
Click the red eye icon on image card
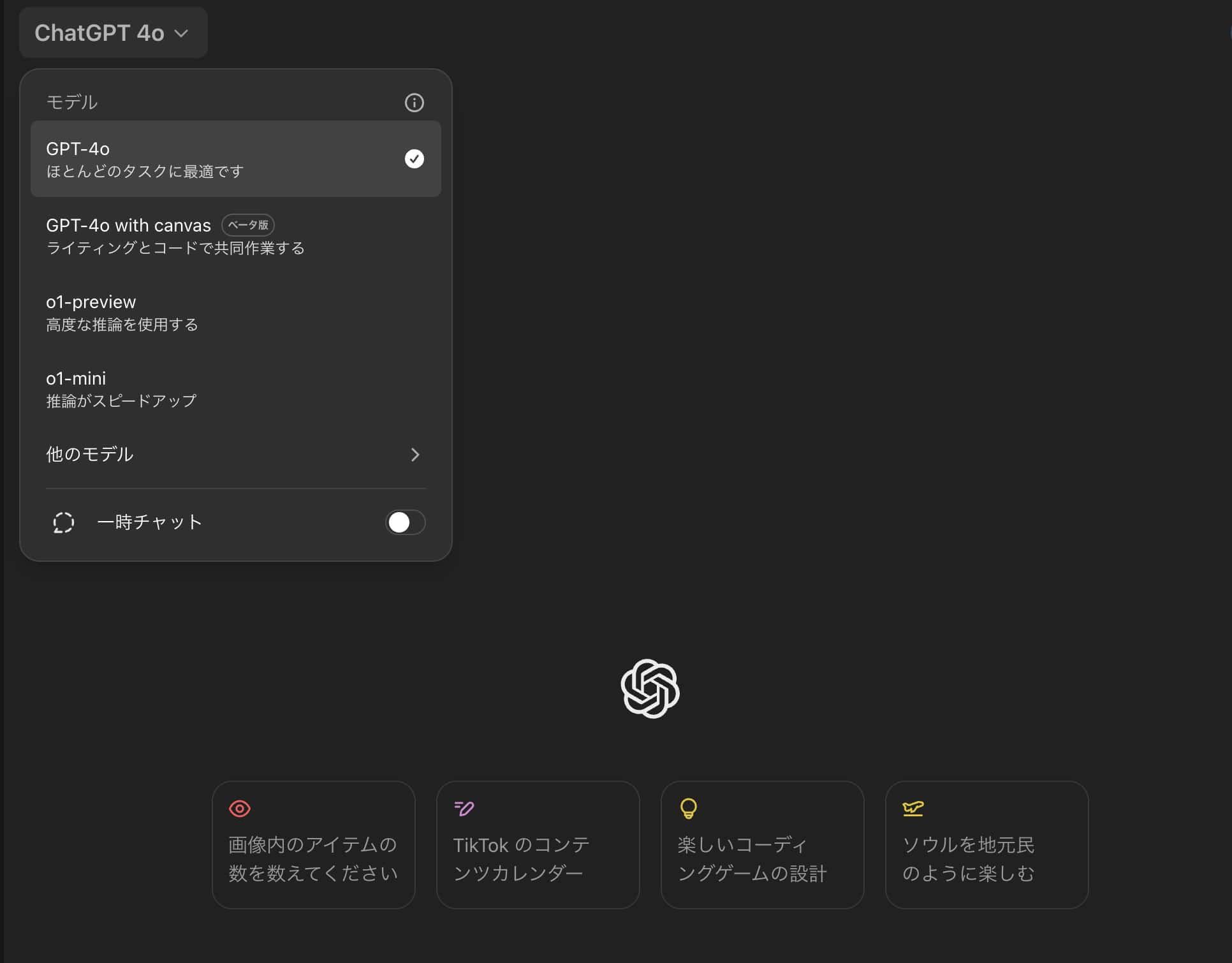point(240,809)
